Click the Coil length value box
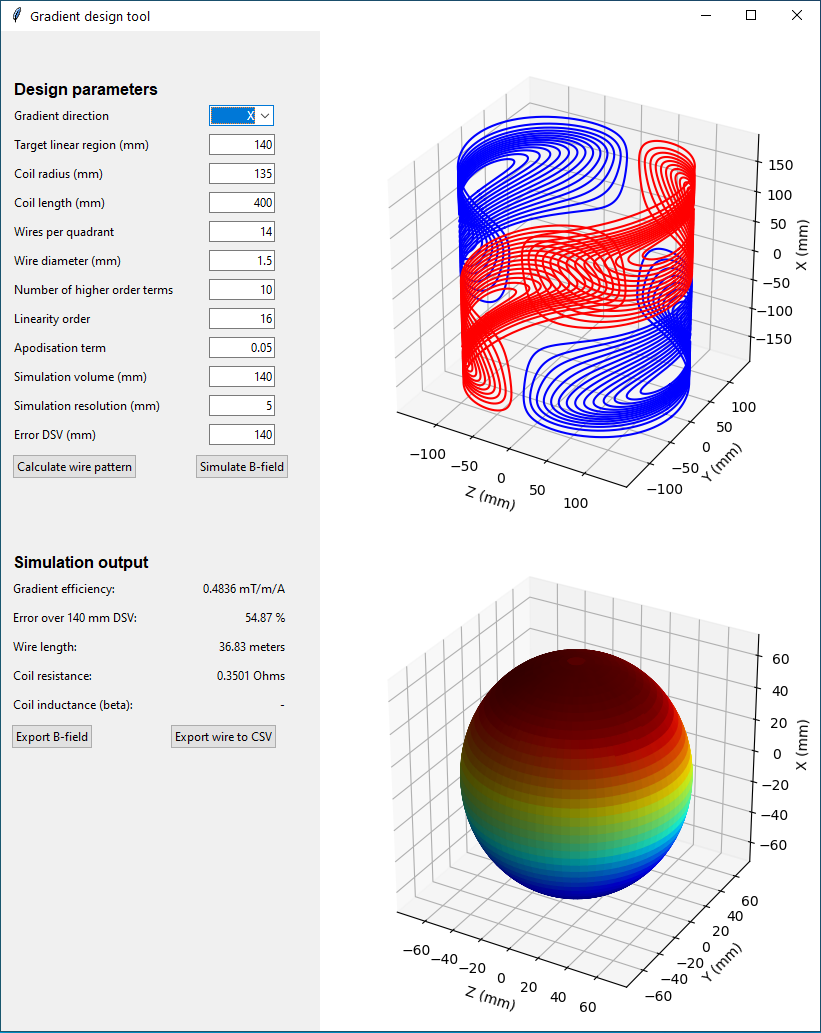The width and height of the screenshot is (821, 1033). [x=241, y=203]
